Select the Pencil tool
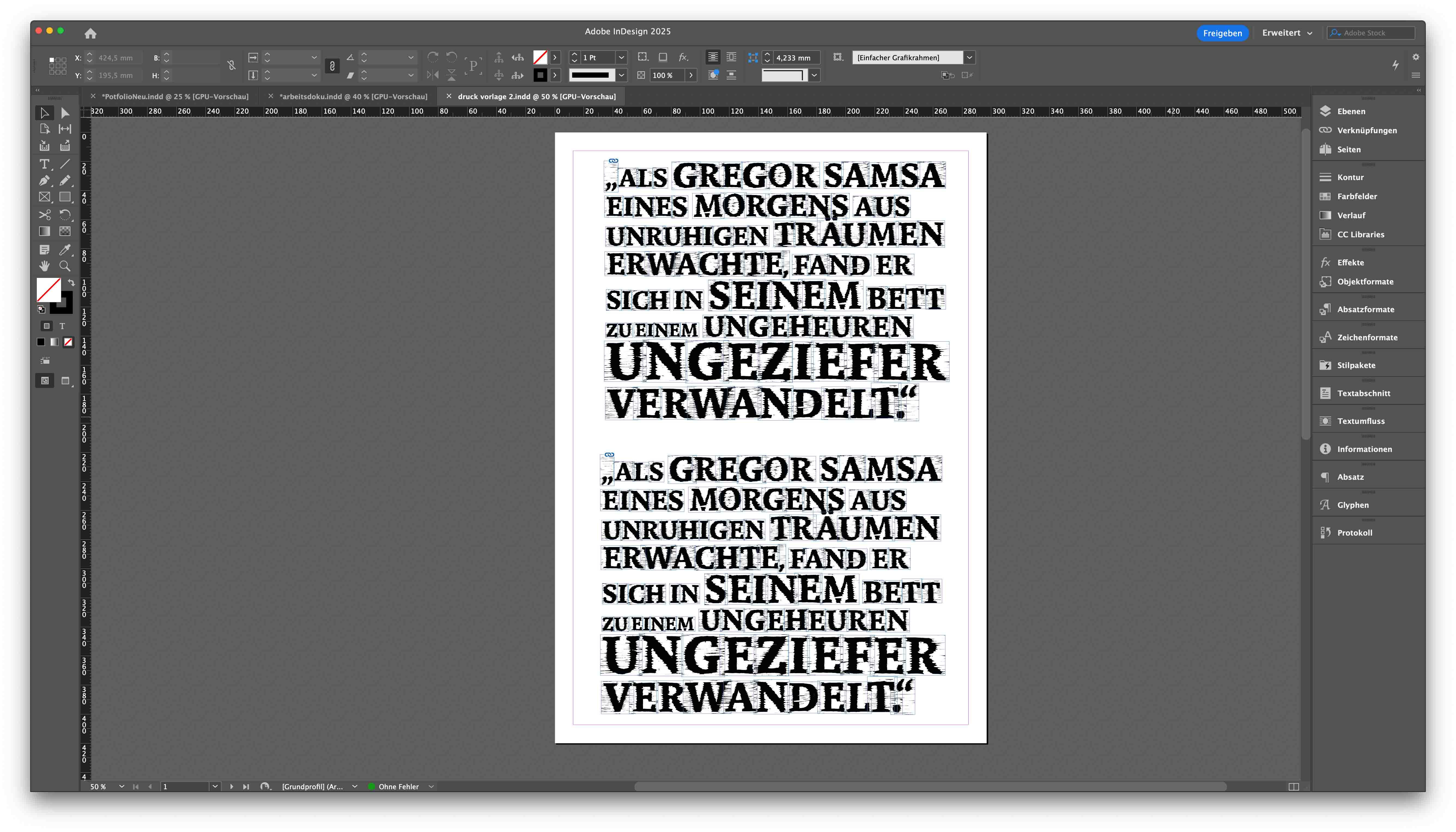The image size is (1456, 832). tap(65, 181)
